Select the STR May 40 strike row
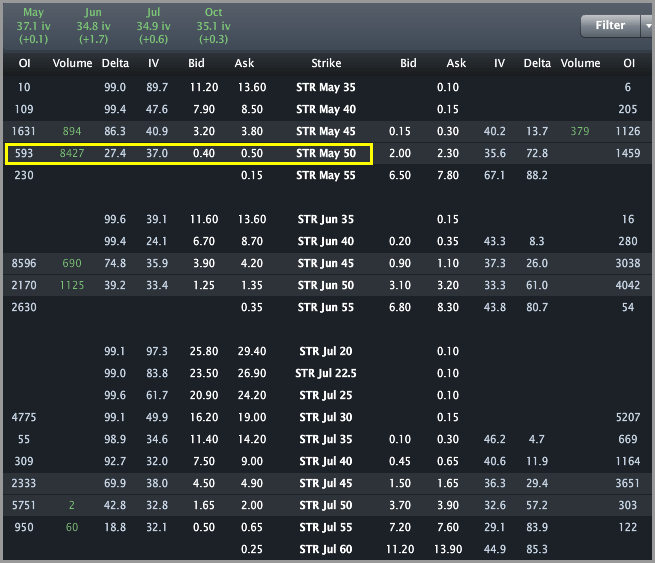 328,109
